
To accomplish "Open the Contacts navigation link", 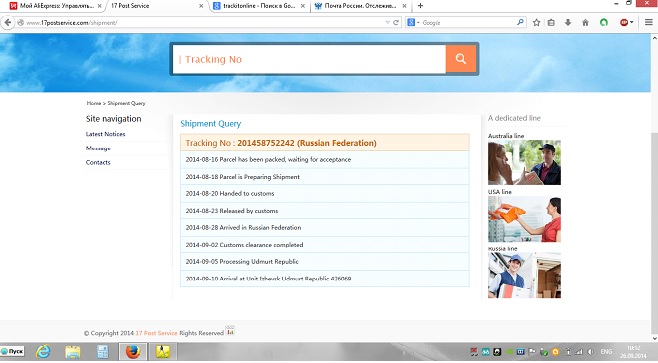I will (98, 162).
